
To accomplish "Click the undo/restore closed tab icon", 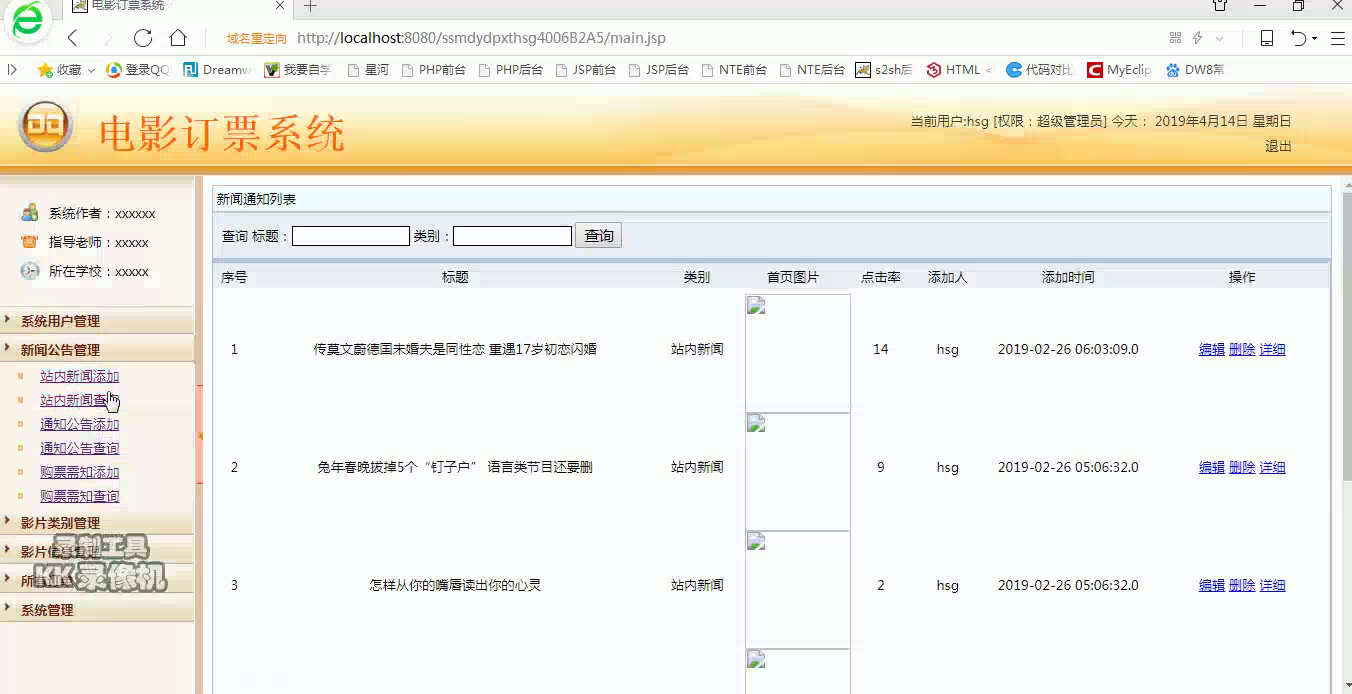I will point(1298,38).
